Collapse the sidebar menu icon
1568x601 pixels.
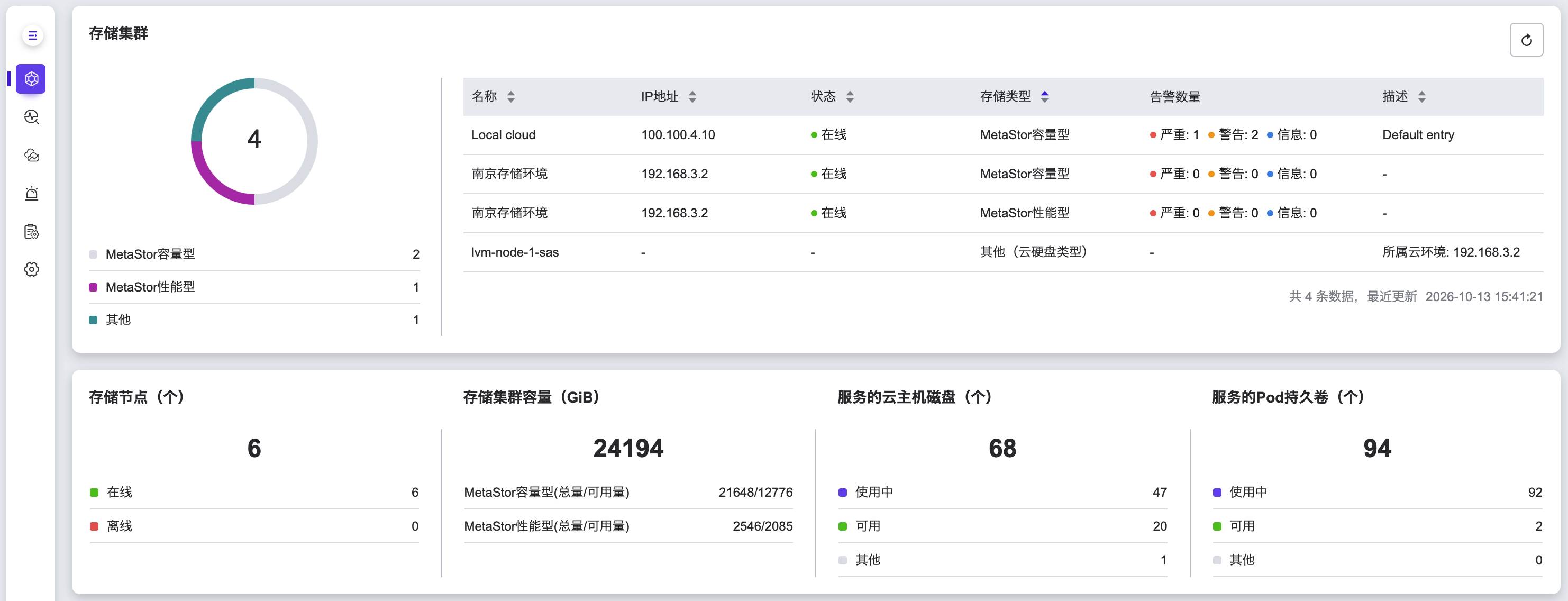click(32, 35)
